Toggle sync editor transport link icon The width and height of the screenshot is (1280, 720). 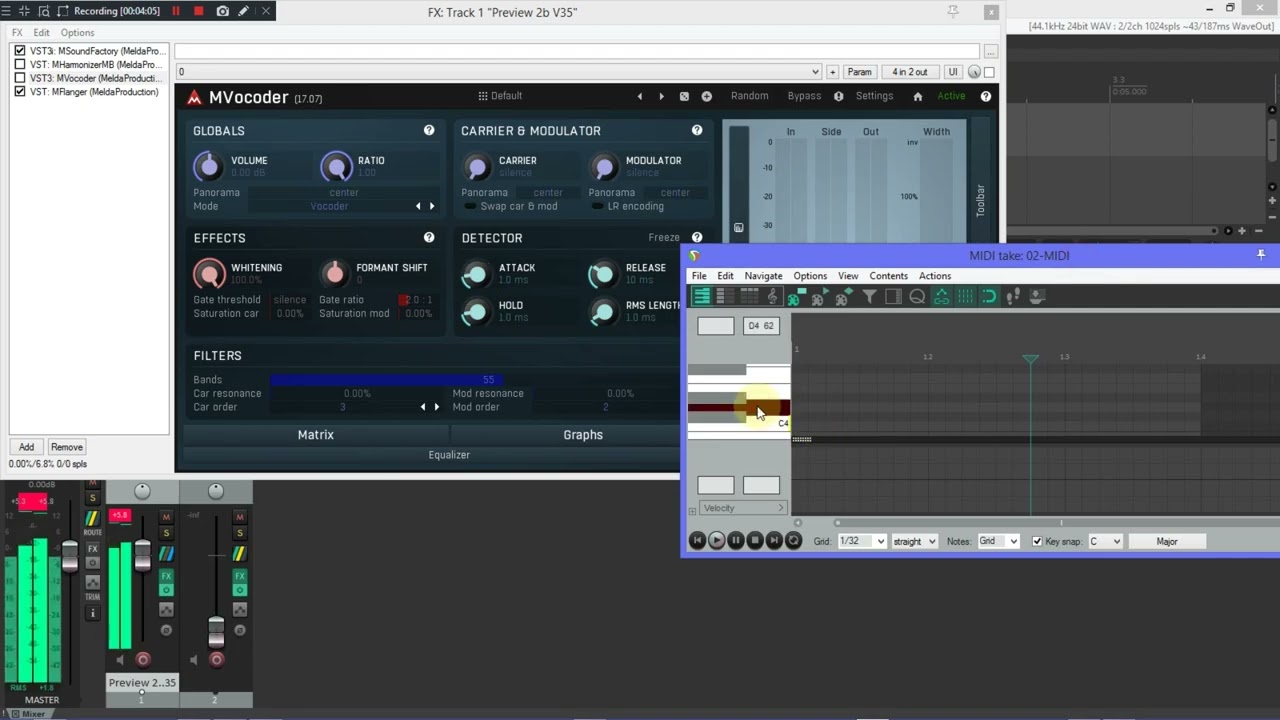point(941,296)
